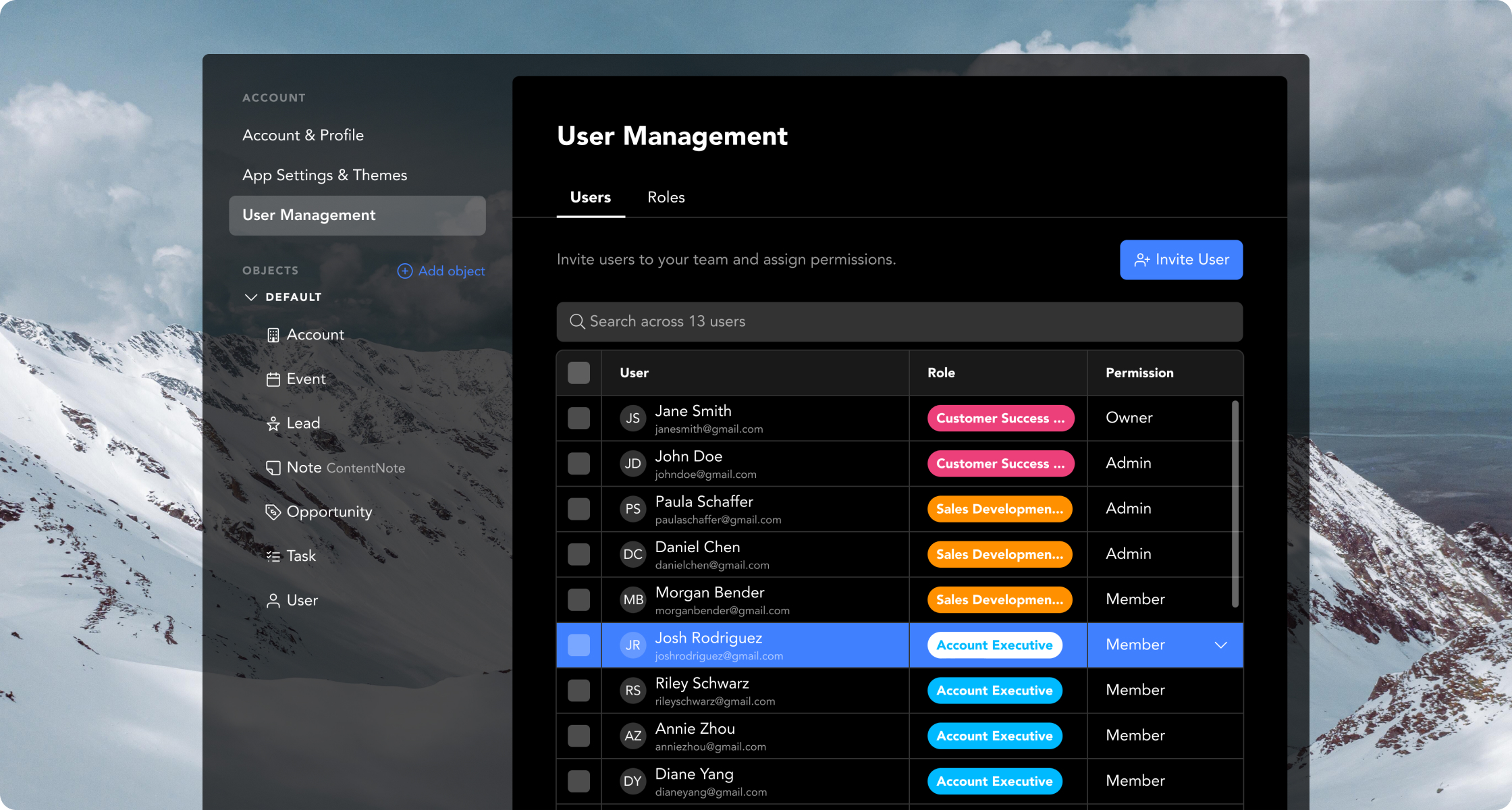Click the Event calendar icon
1512x810 pixels.
tap(273, 380)
